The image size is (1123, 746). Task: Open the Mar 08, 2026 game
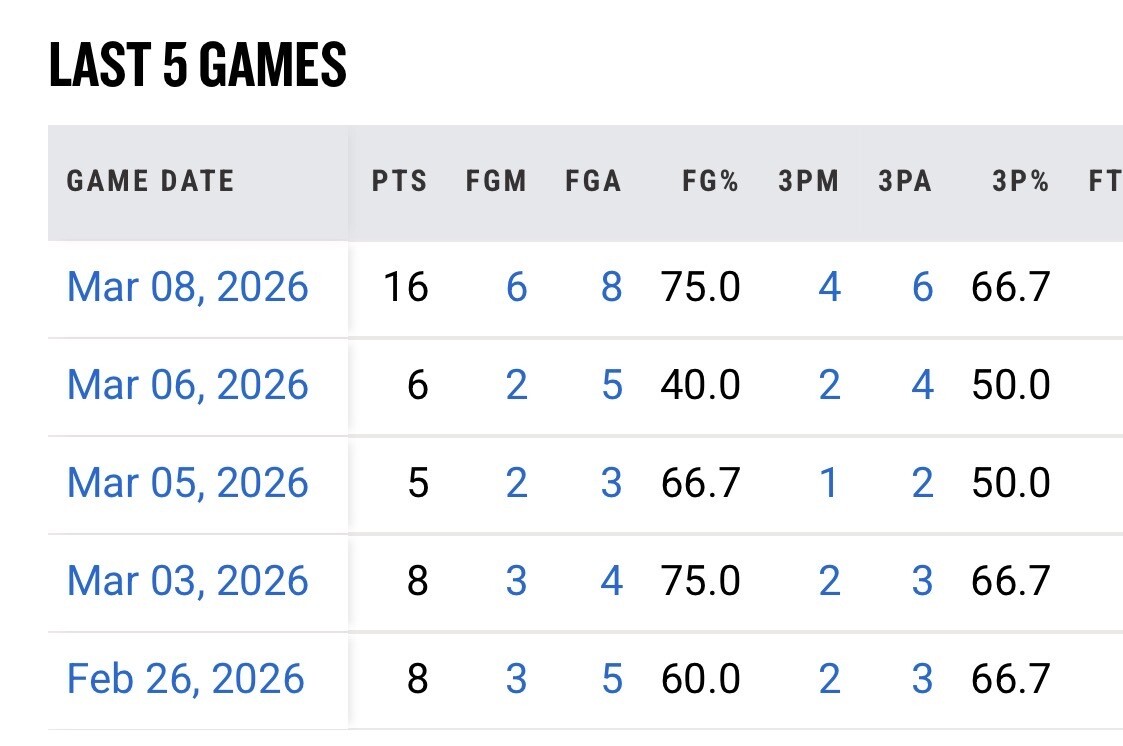click(187, 288)
